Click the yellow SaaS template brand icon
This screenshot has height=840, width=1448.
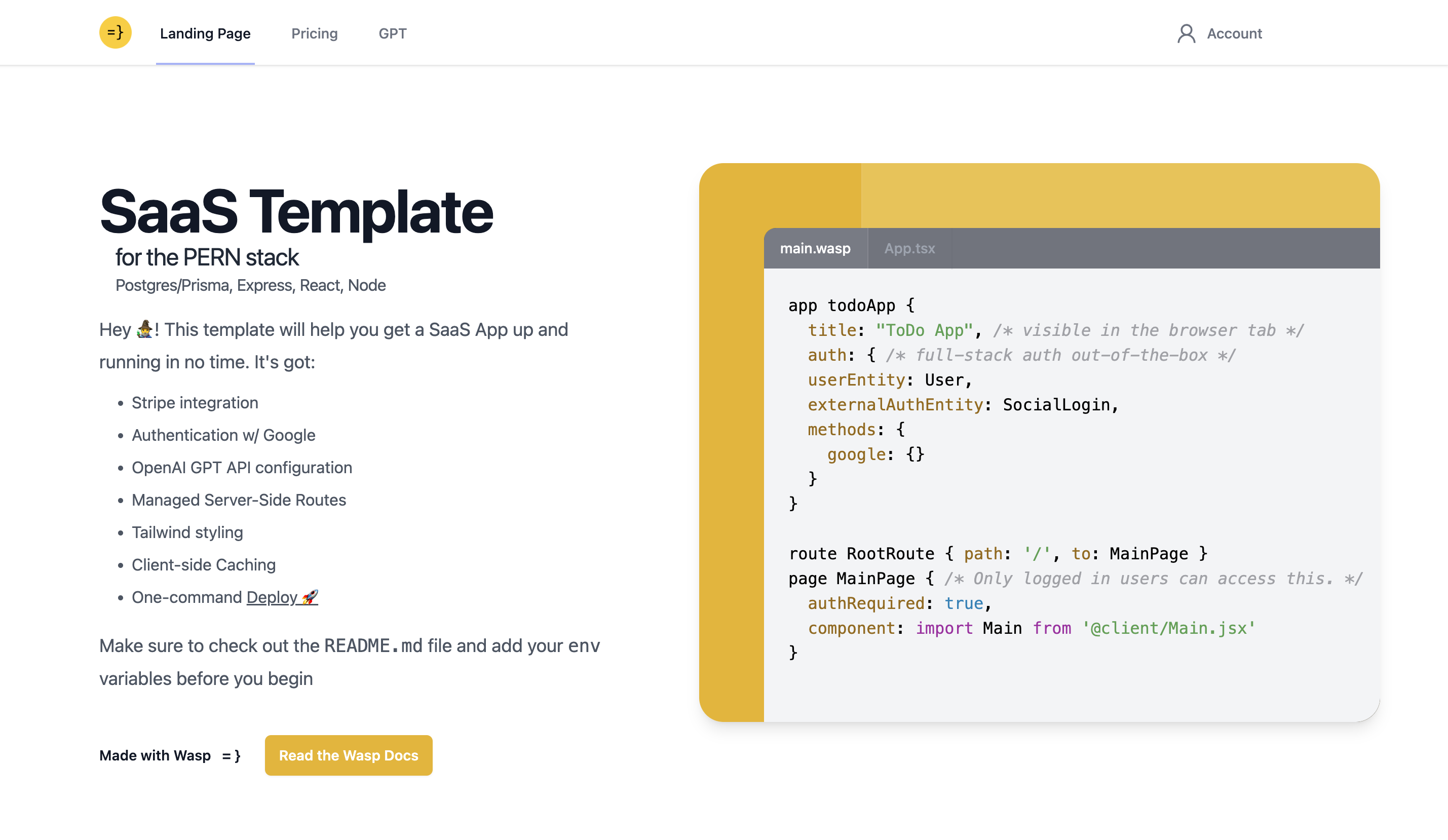coord(115,32)
